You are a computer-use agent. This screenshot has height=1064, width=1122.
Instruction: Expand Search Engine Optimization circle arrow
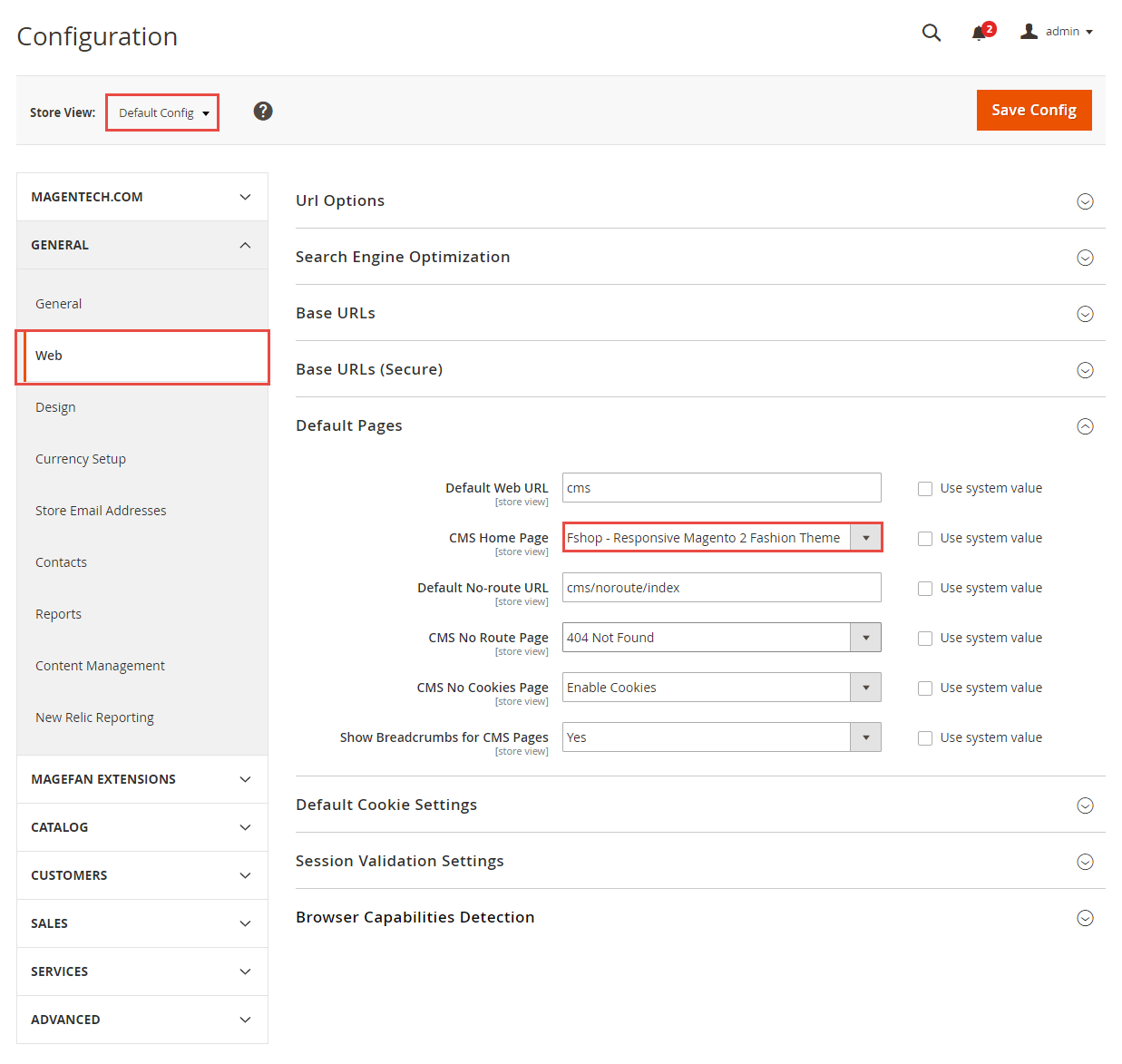tap(1085, 258)
